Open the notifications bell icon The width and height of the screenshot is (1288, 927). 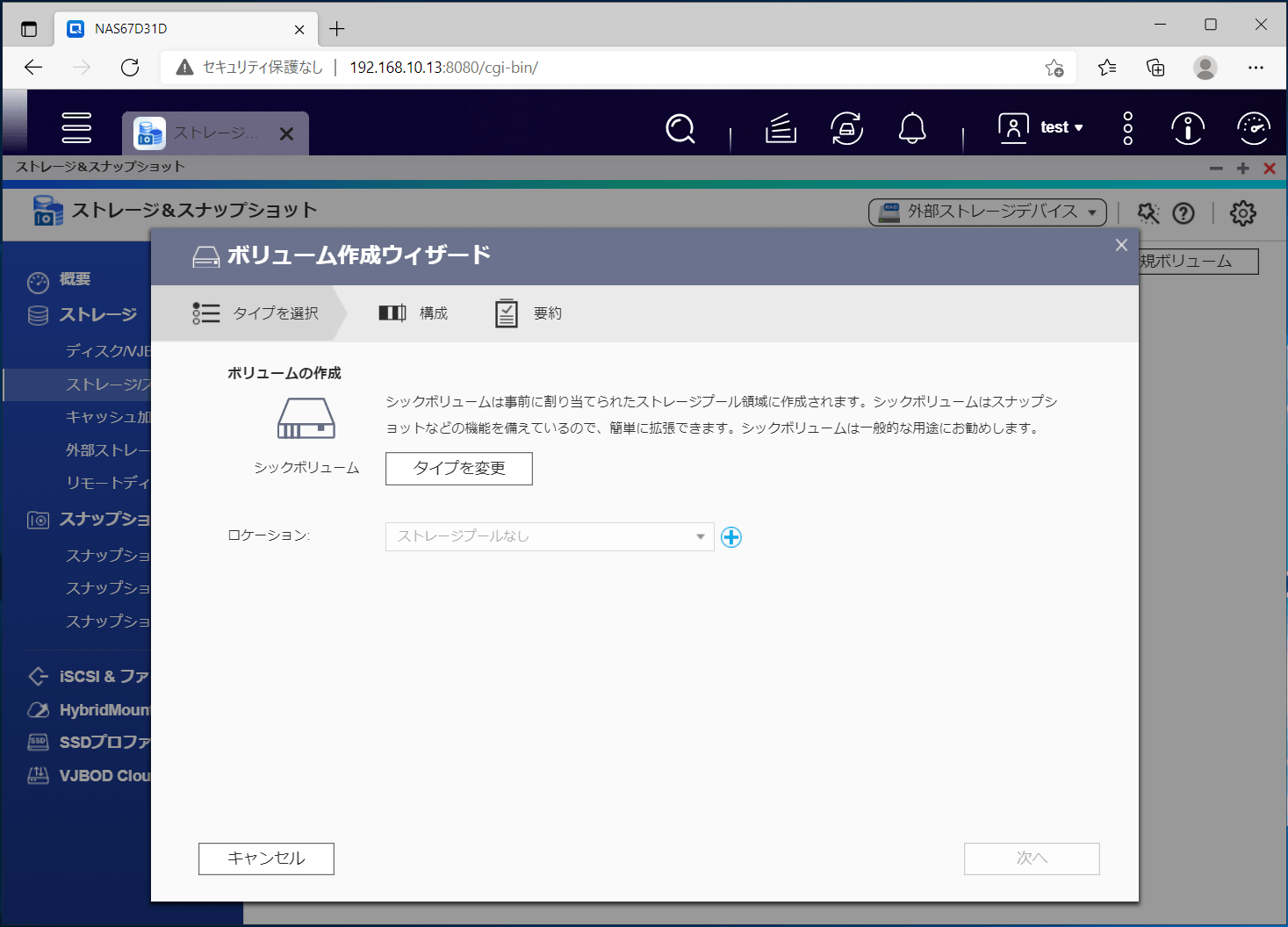point(912,129)
